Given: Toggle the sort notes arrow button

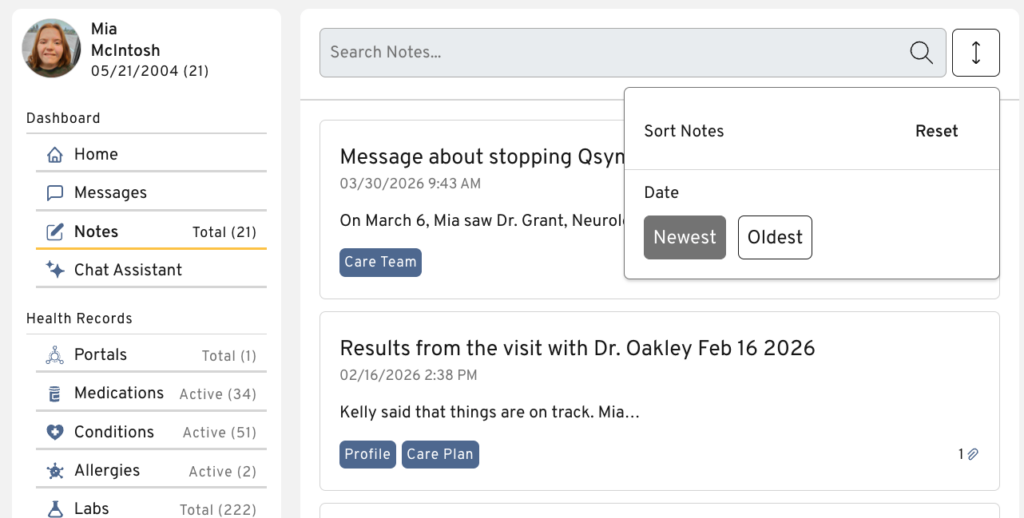Looking at the screenshot, I should pos(976,53).
